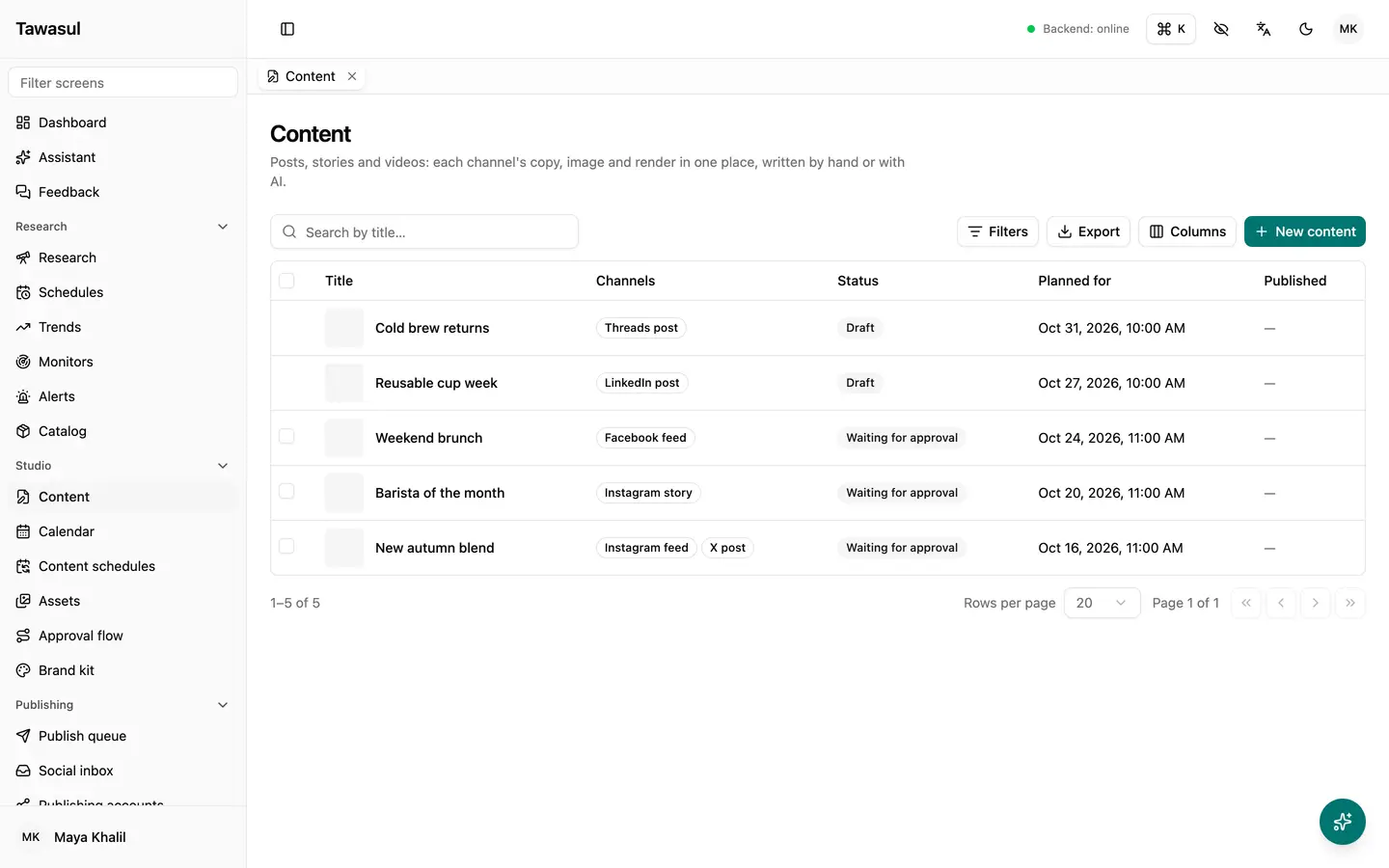Click the Monitors sidebar icon
This screenshot has height=868, width=1389.
(23, 362)
